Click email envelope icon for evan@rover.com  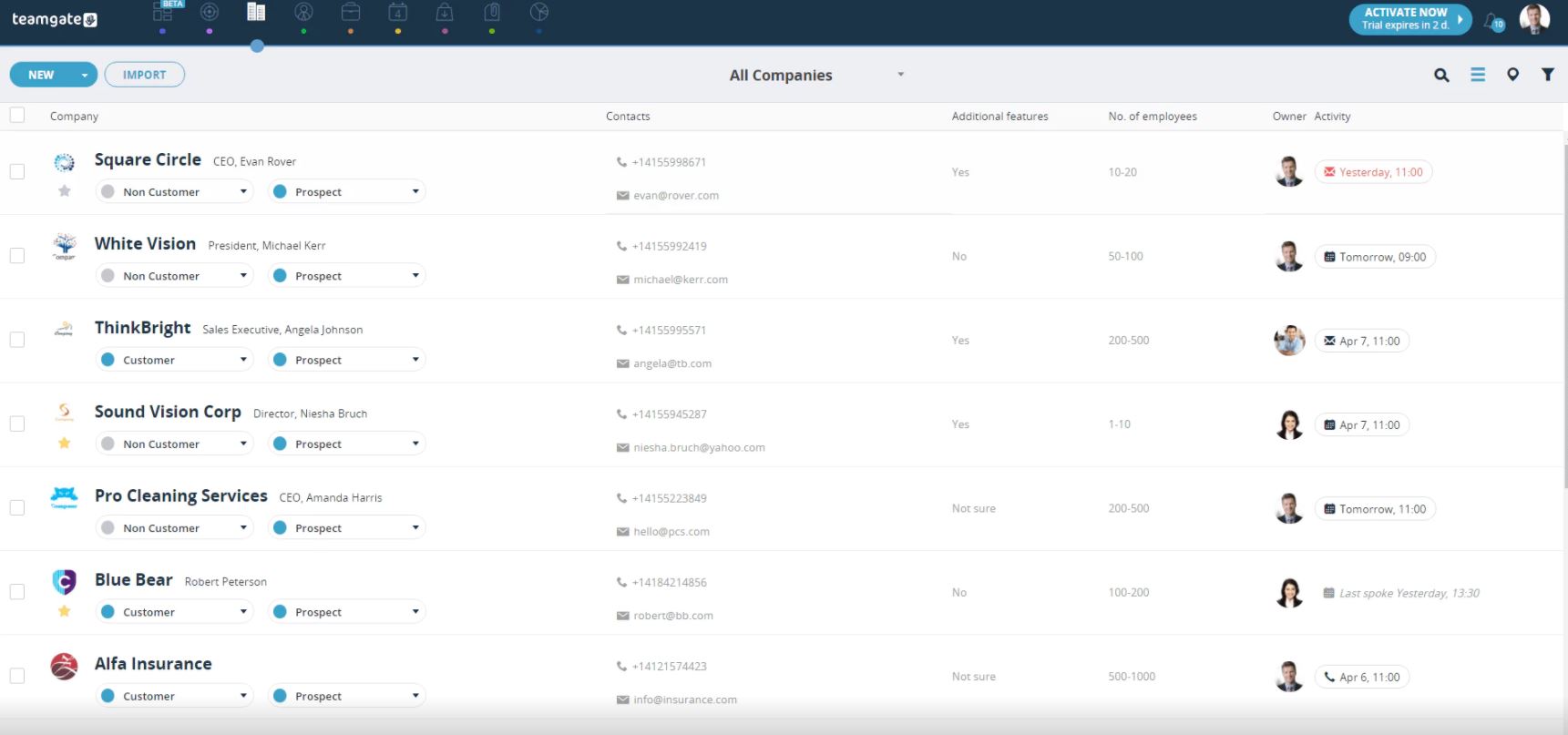point(622,196)
